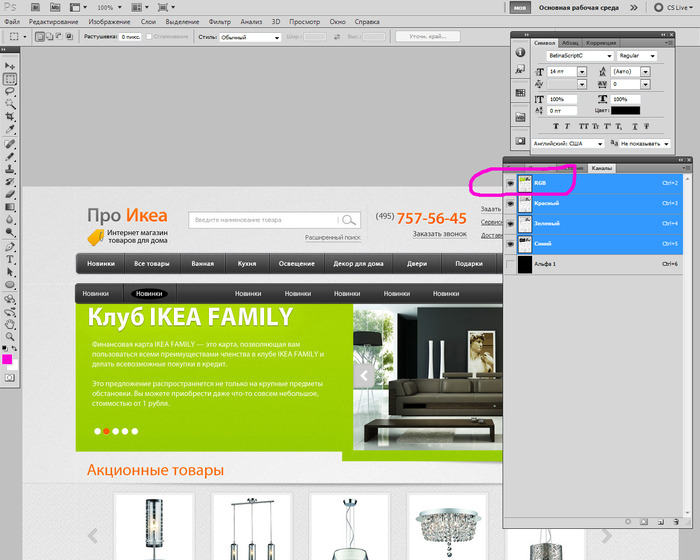Enable Faux Italic text style
Viewport: 700px width, 560px height.
click(x=567, y=126)
